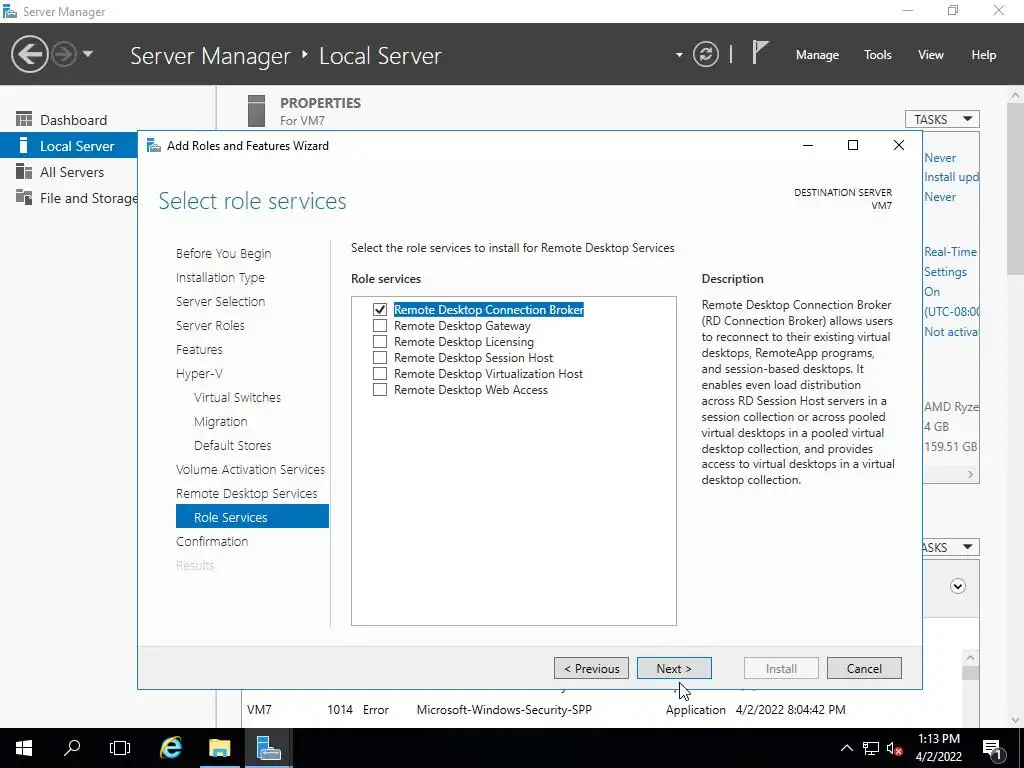Go to Installation Type step
Image resolution: width=1024 pixels, height=768 pixels.
click(x=220, y=278)
